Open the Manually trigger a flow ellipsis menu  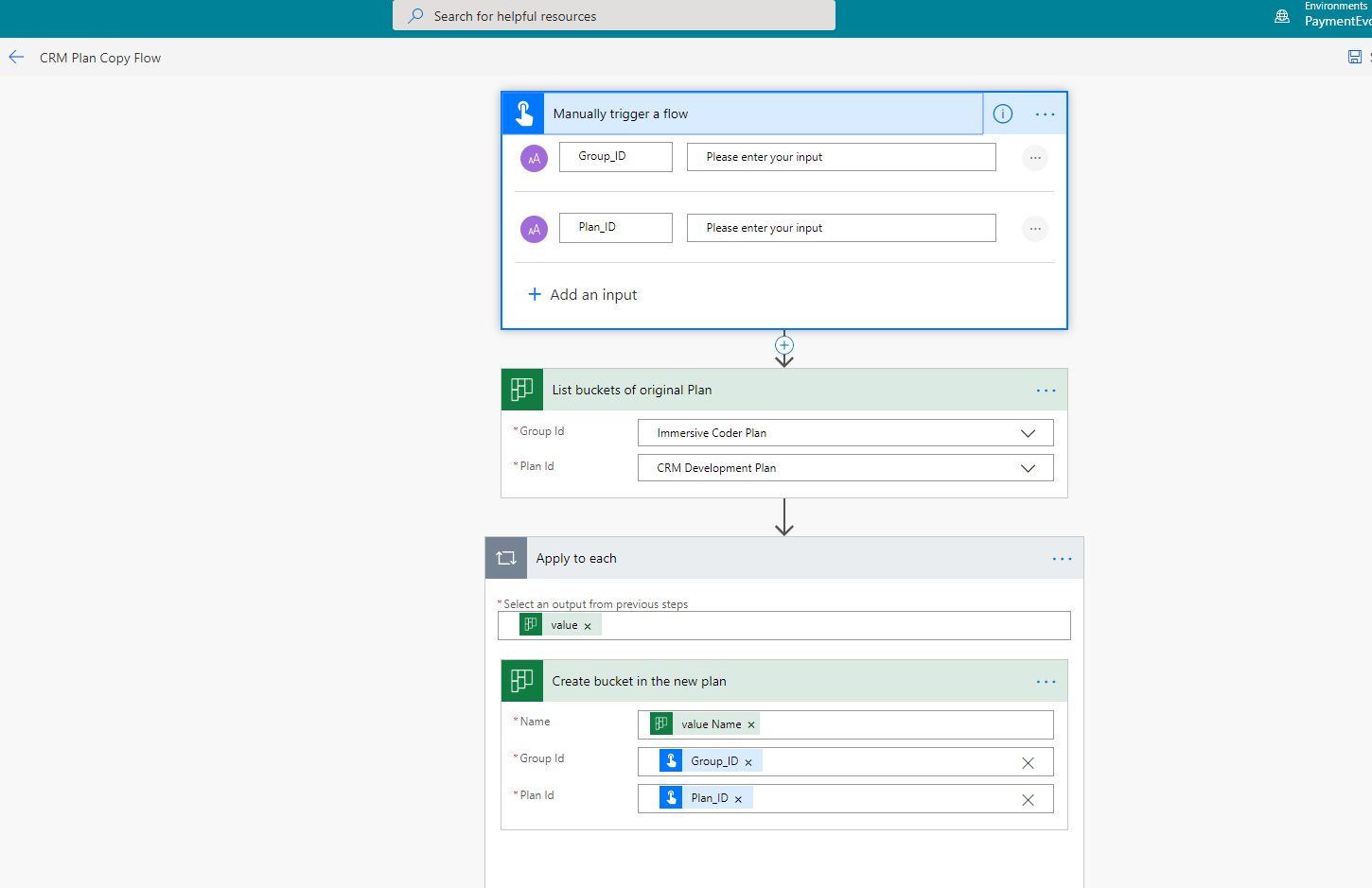coord(1045,114)
